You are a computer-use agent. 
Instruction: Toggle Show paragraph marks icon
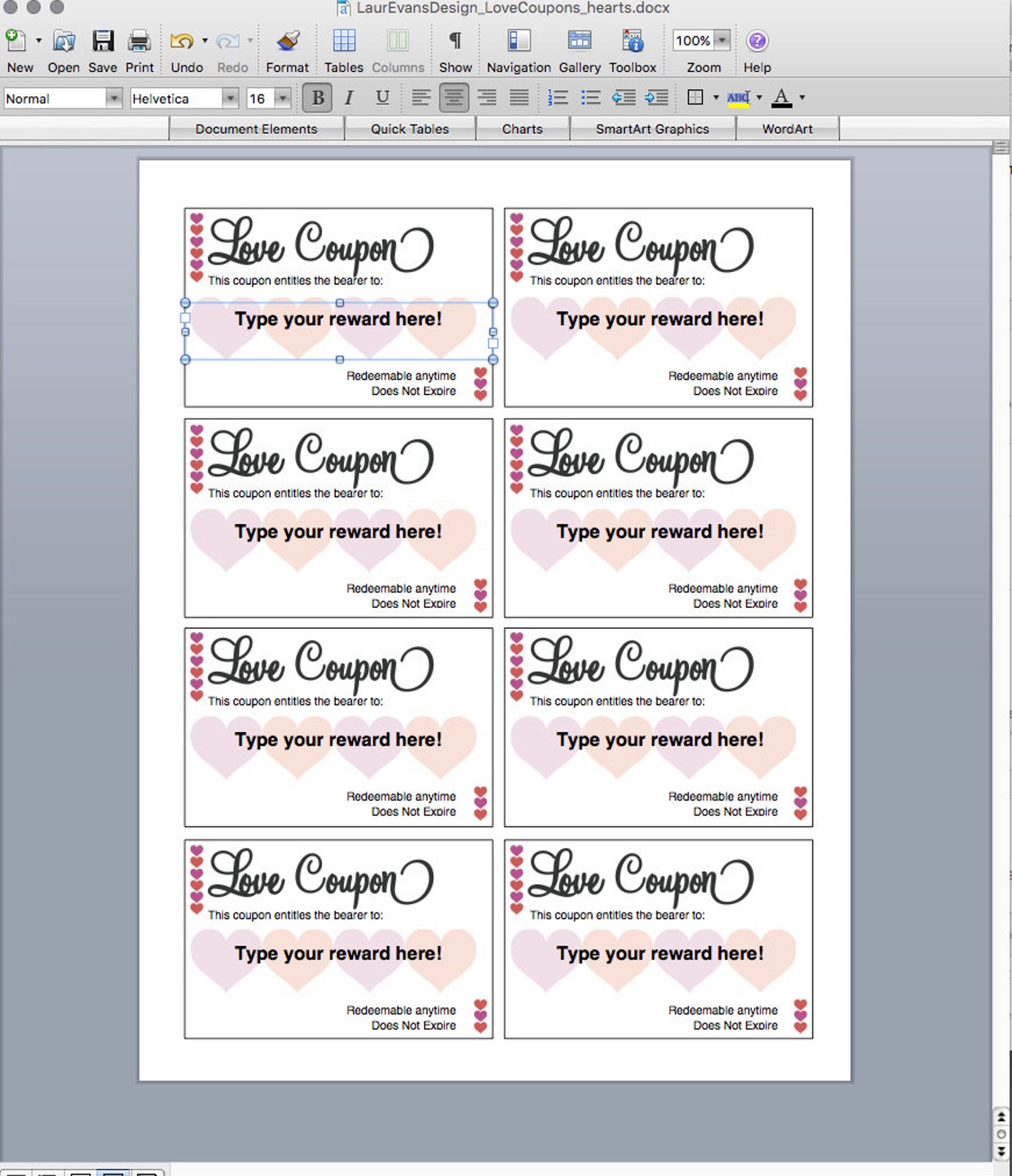455,41
